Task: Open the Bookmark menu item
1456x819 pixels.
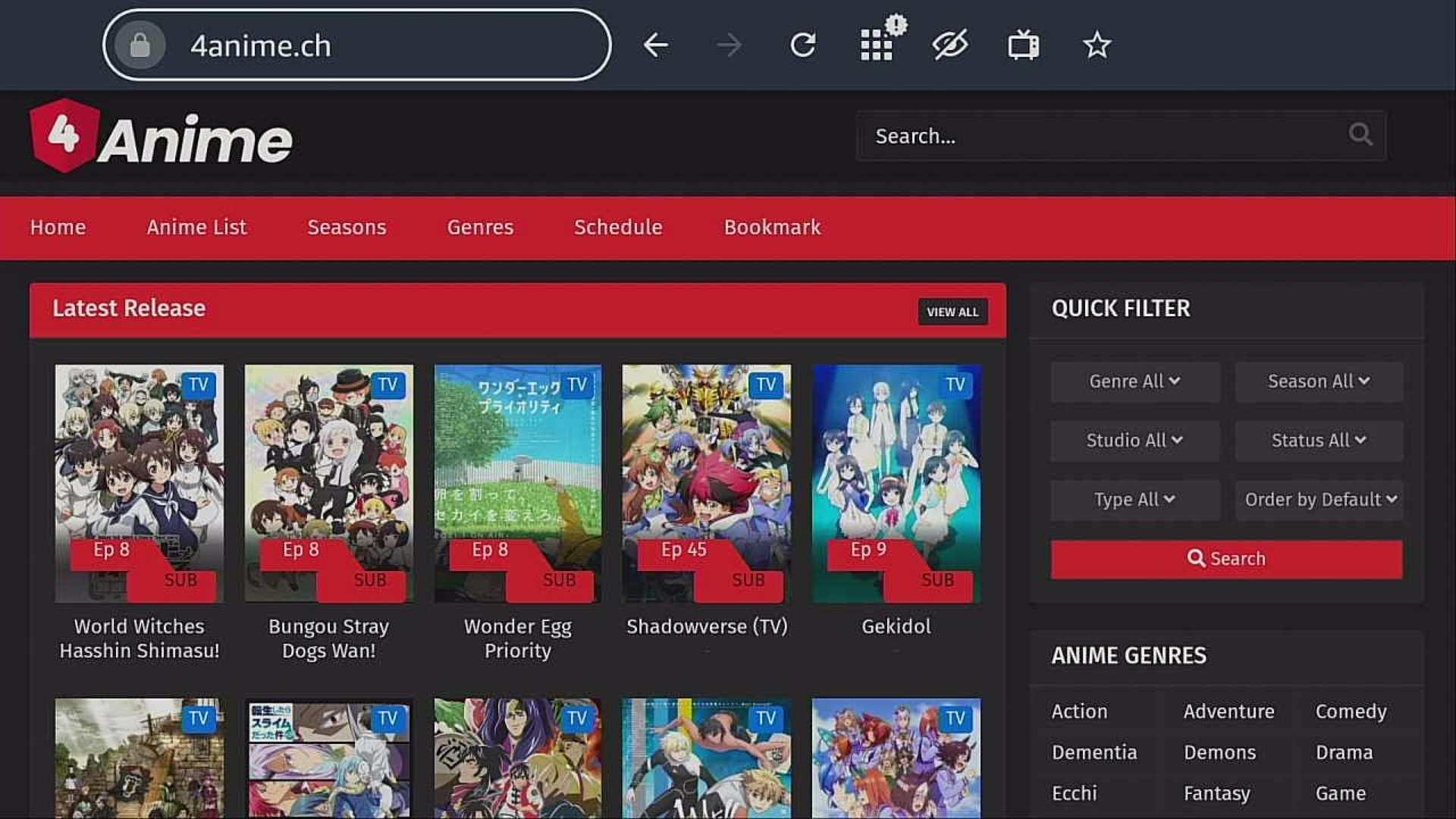Action: 772,227
